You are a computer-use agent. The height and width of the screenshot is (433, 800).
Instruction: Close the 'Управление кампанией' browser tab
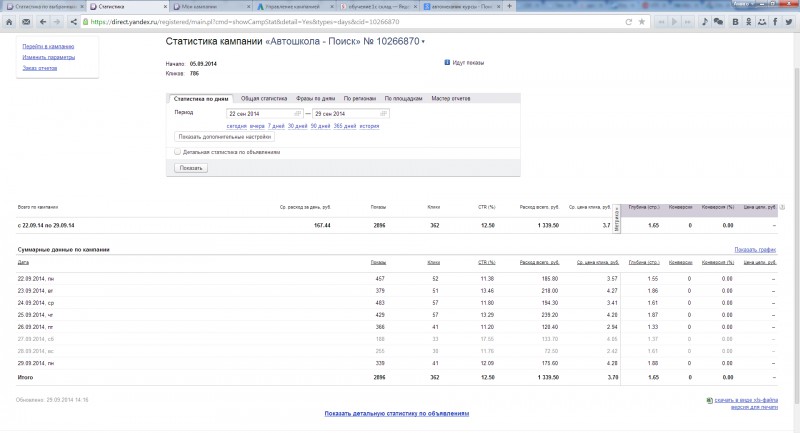tap(332, 7)
